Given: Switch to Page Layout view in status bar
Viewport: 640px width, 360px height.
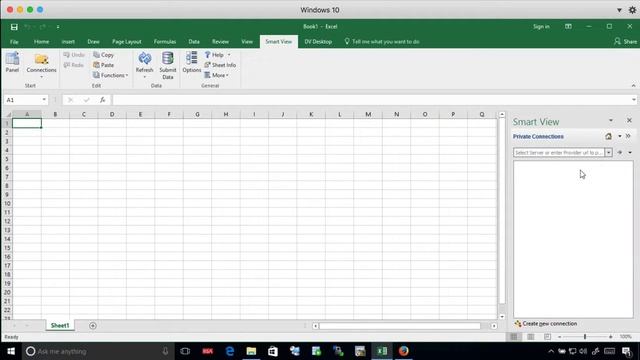Looking at the screenshot, I should [x=531, y=337].
